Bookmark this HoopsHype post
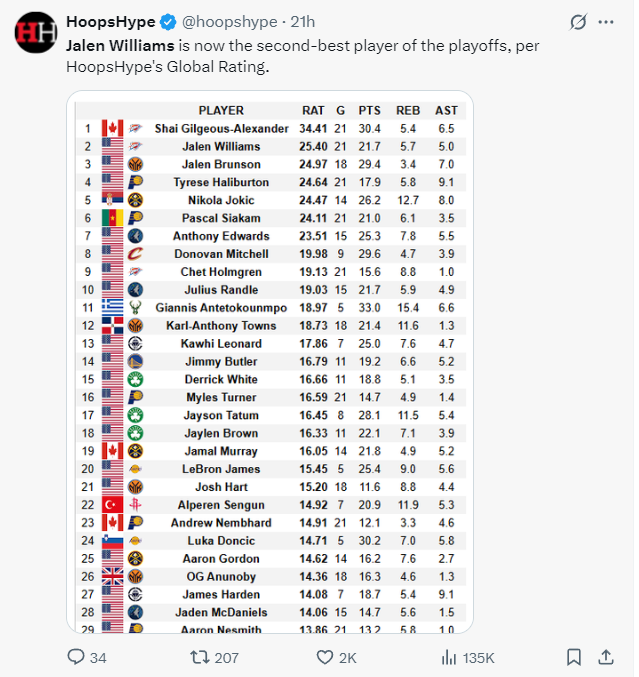Screen dimensions: 639x677 tap(574, 657)
